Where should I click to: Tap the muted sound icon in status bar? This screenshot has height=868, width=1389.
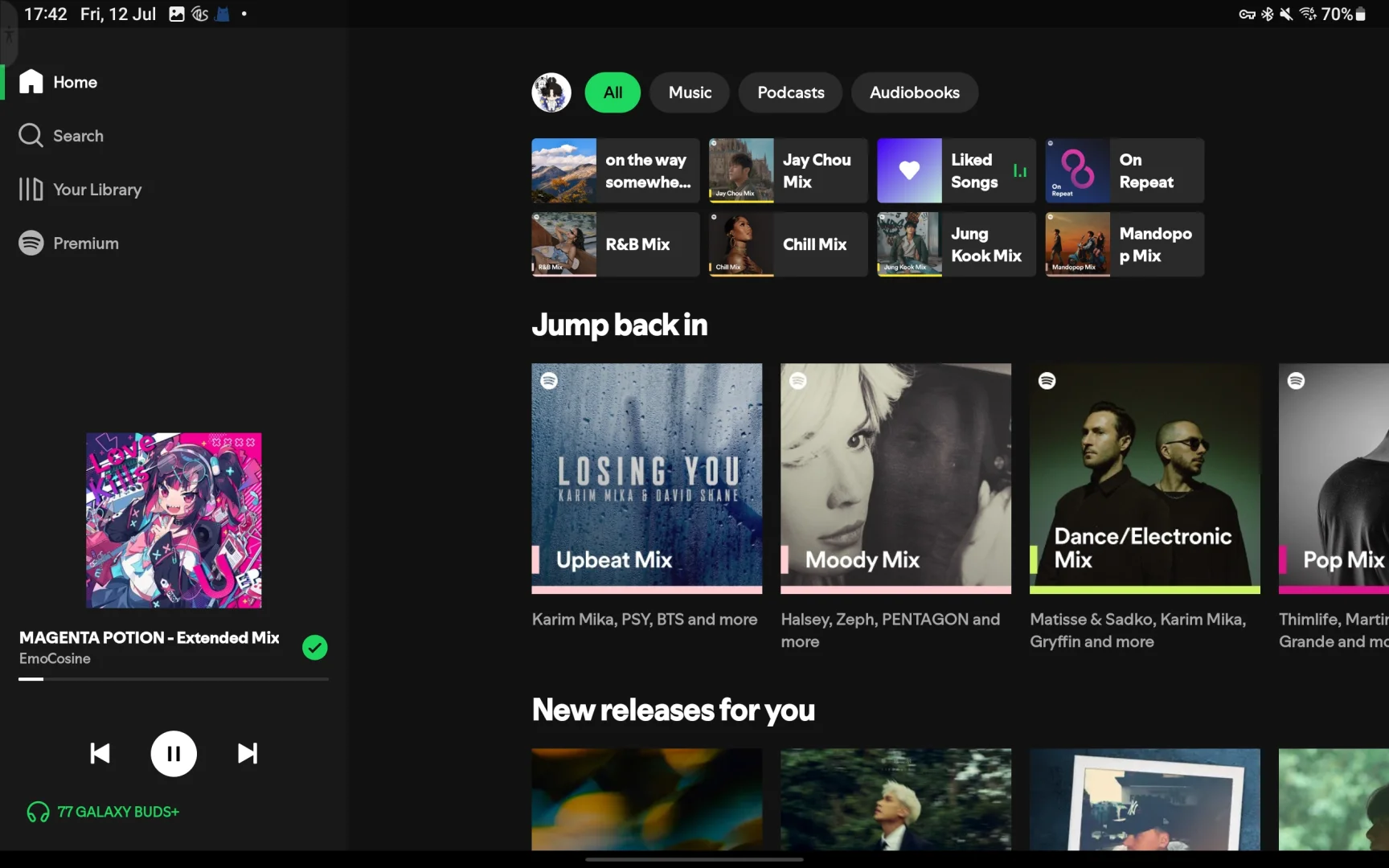(x=1287, y=14)
